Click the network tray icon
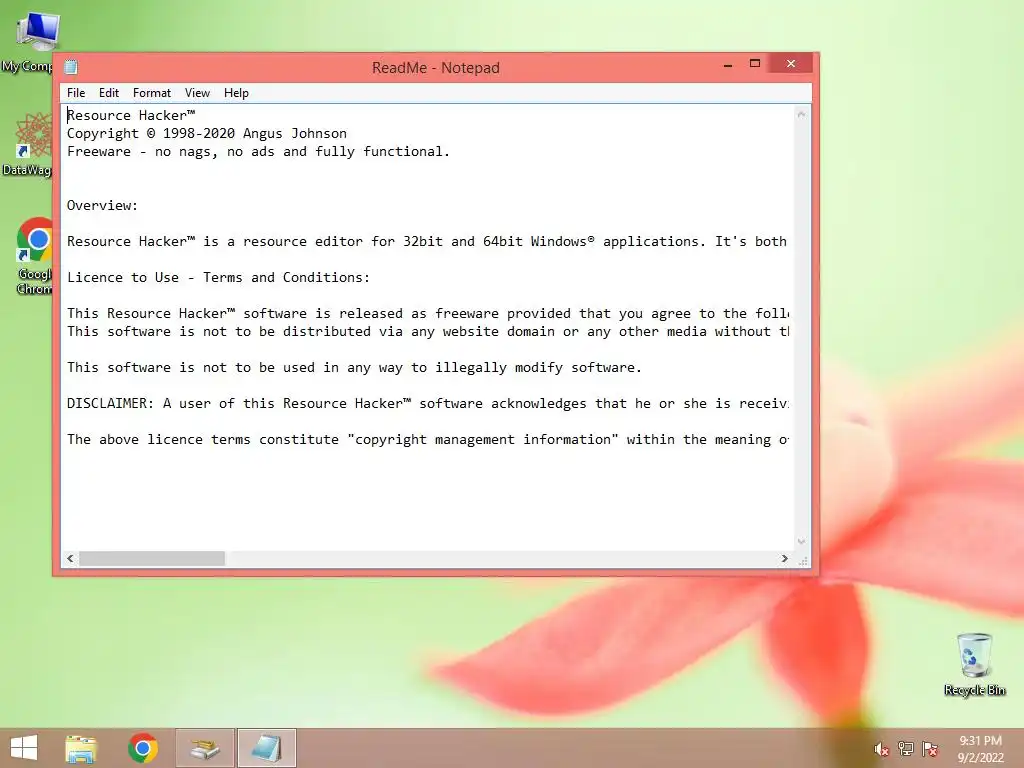The width and height of the screenshot is (1024, 768). click(x=905, y=749)
